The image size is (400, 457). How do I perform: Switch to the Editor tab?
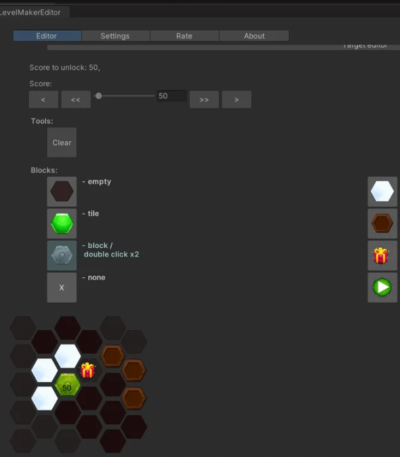[47, 36]
